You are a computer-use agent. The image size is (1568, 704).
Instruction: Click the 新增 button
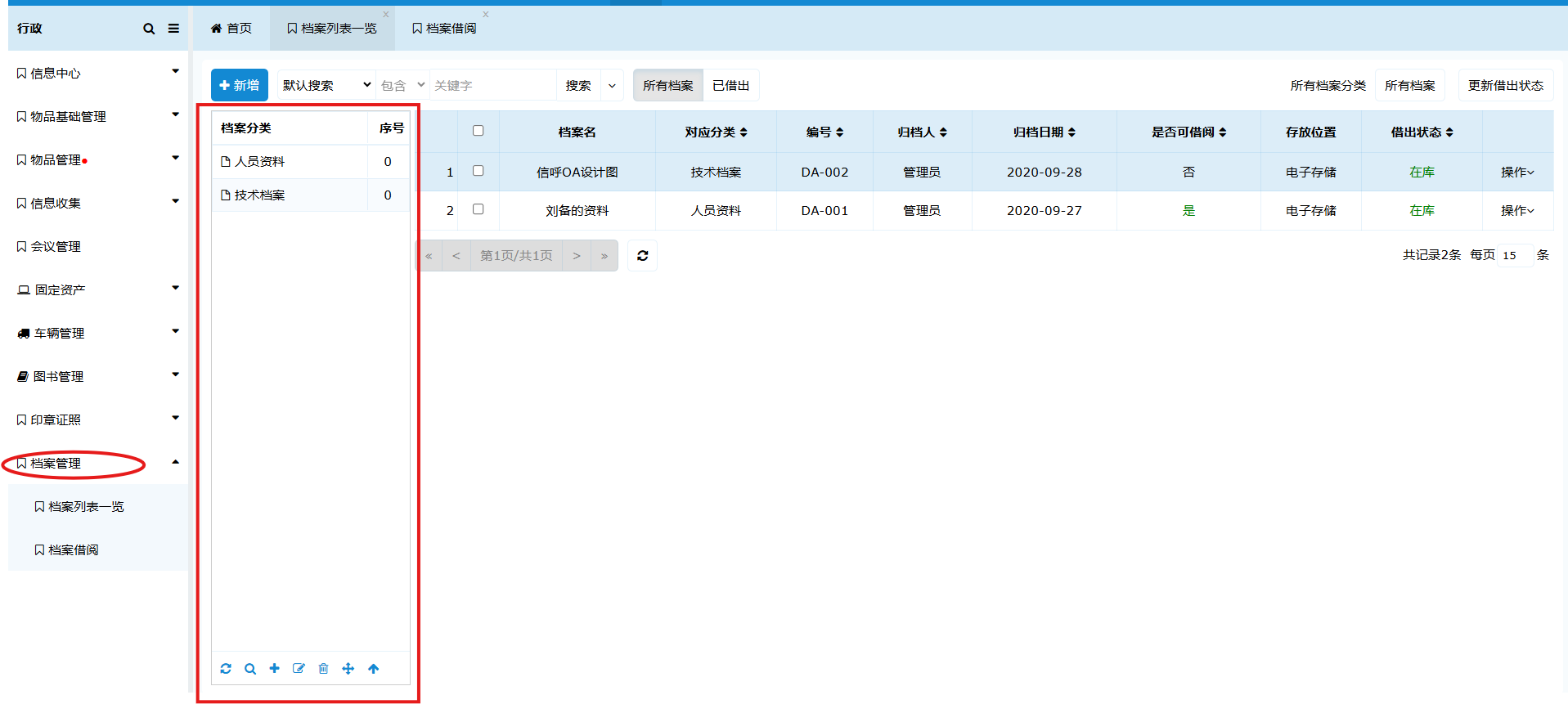(x=240, y=85)
